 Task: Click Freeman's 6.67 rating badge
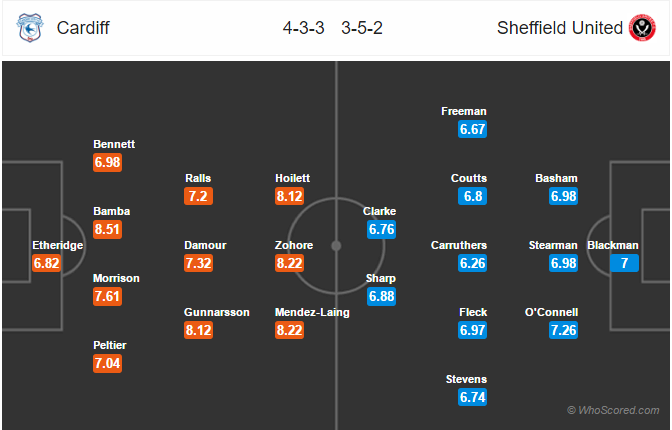472,129
